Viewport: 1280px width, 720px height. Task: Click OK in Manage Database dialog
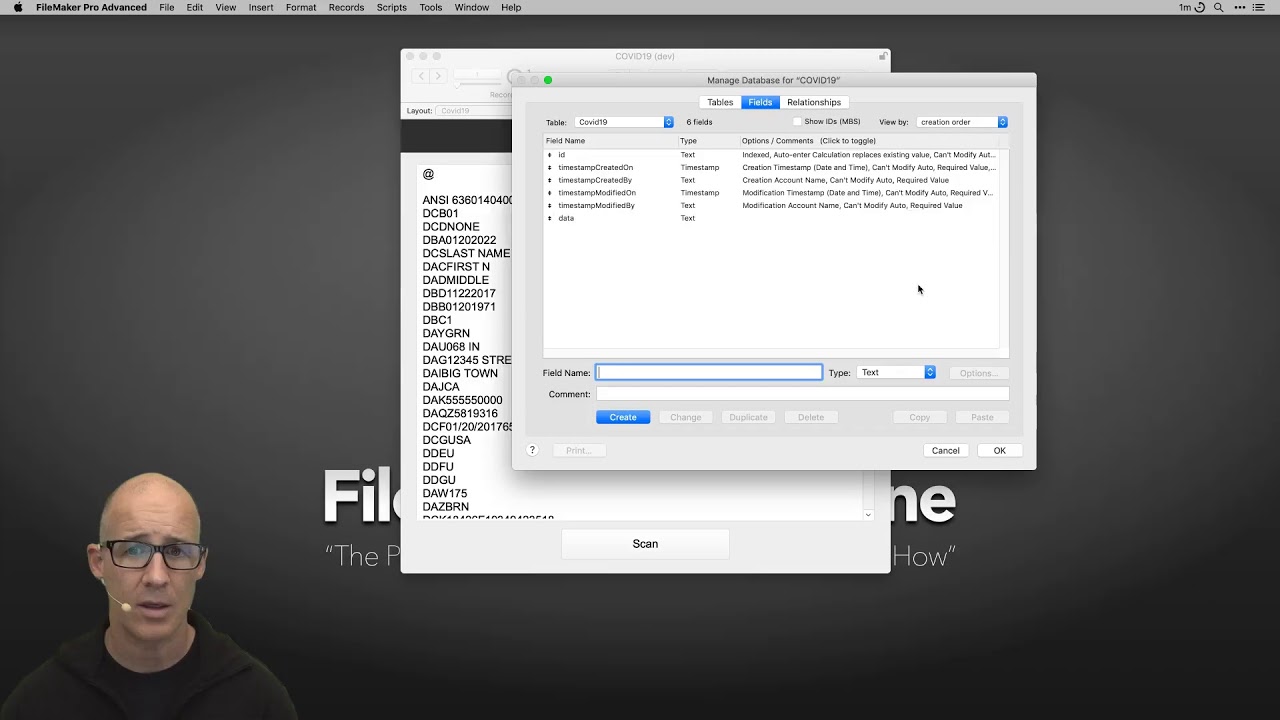[999, 450]
